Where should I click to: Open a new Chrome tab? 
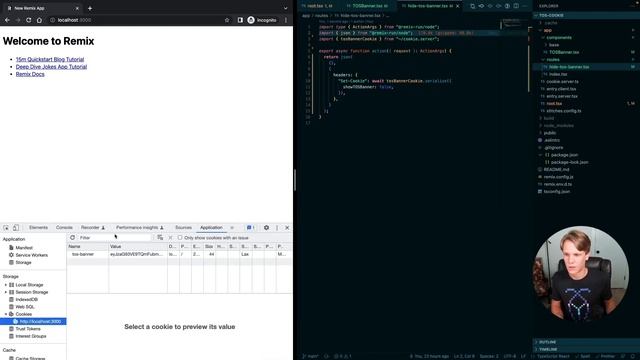tap(90, 8)
